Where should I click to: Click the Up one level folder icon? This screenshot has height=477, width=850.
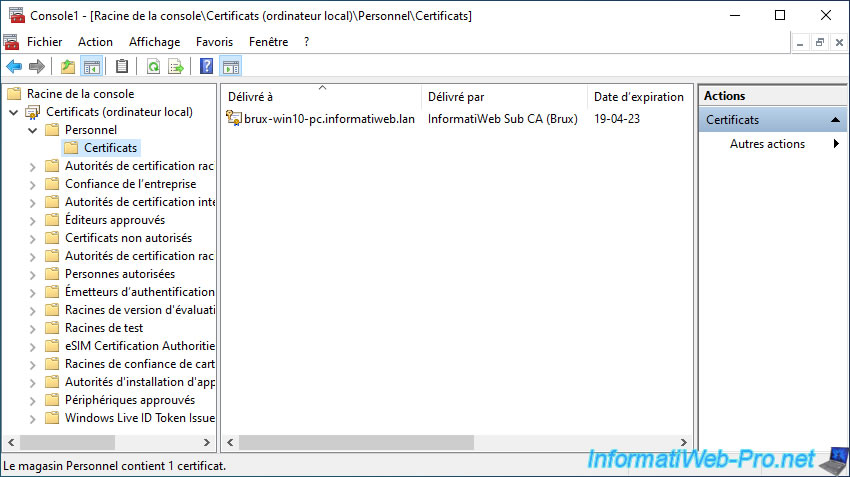pyautogui.click(x=68, y=67)
